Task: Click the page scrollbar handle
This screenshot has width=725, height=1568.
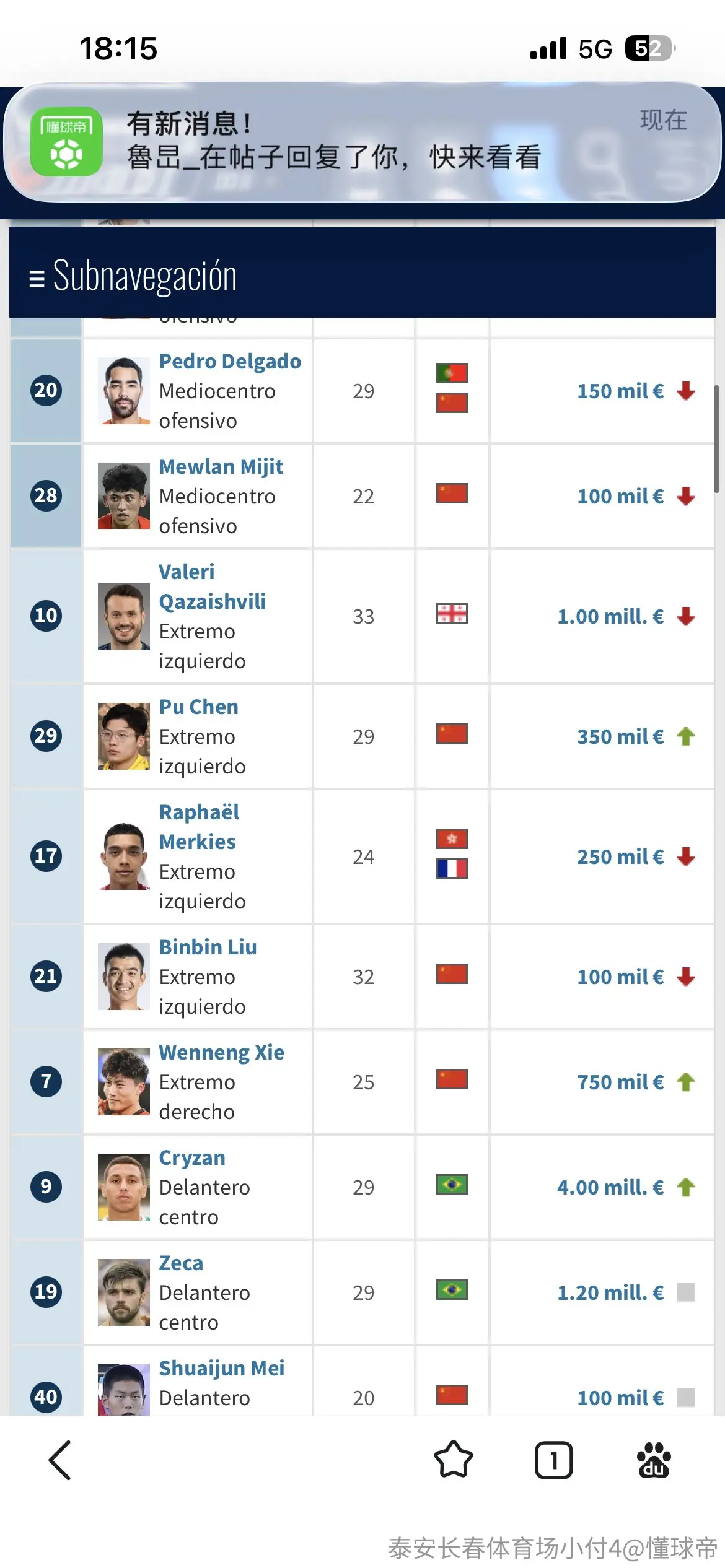Action: [716, 438]
